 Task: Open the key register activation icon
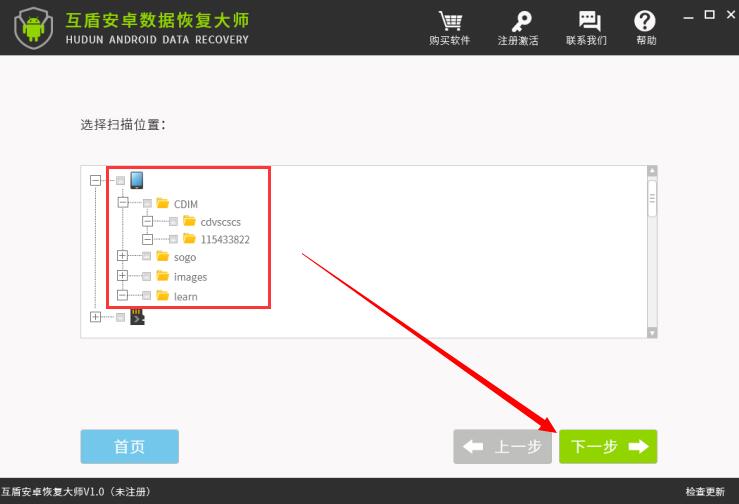[x=520, y=21]
